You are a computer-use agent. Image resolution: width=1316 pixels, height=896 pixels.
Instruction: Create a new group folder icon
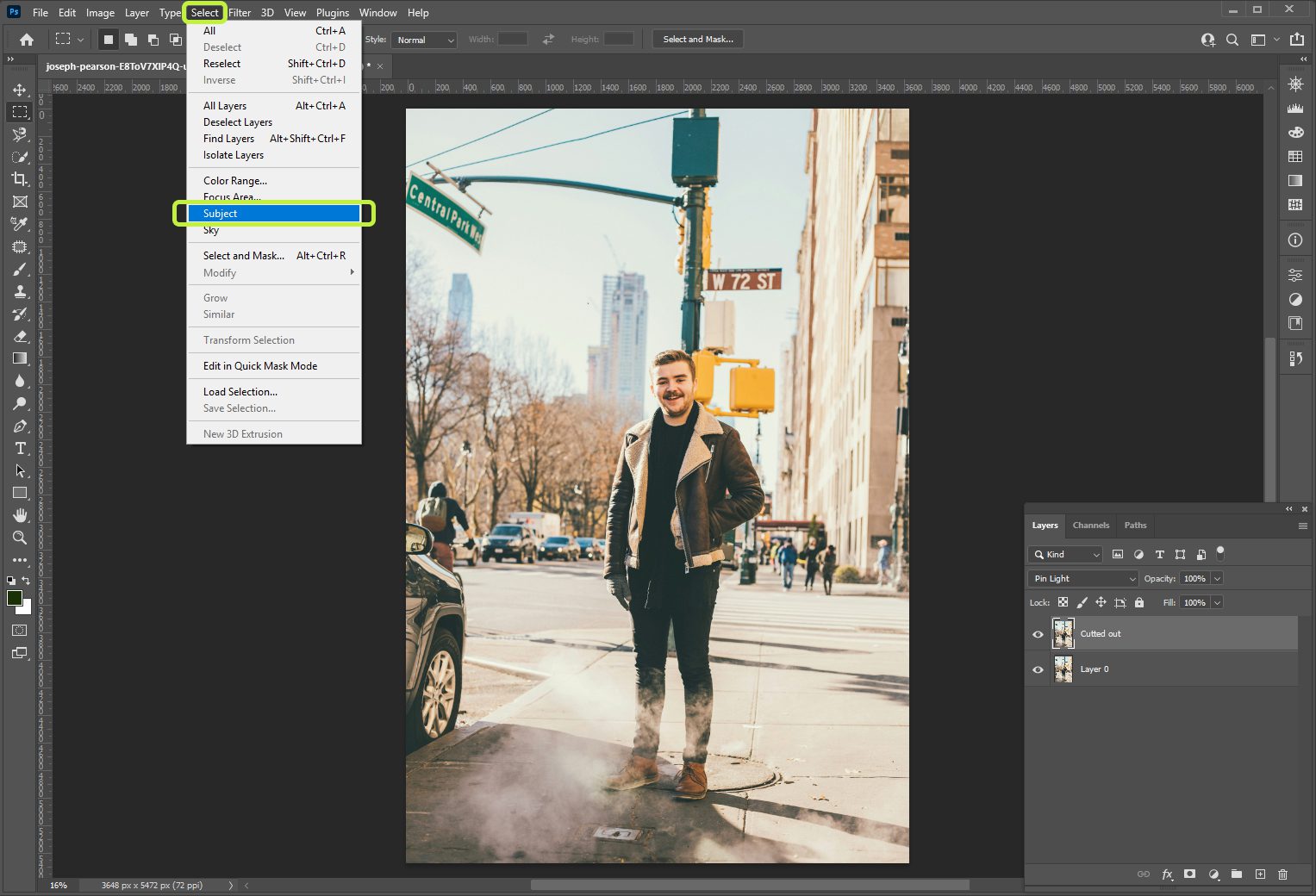click(x=1237, y=874)
